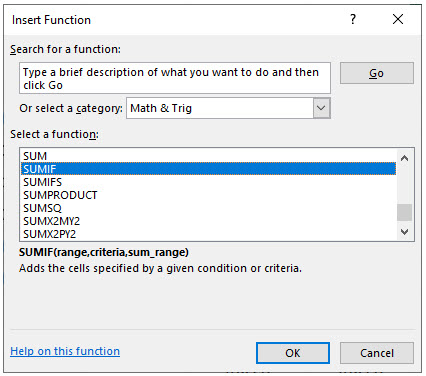Click the Go search button
426x376 pixels.
click(377, 73)
